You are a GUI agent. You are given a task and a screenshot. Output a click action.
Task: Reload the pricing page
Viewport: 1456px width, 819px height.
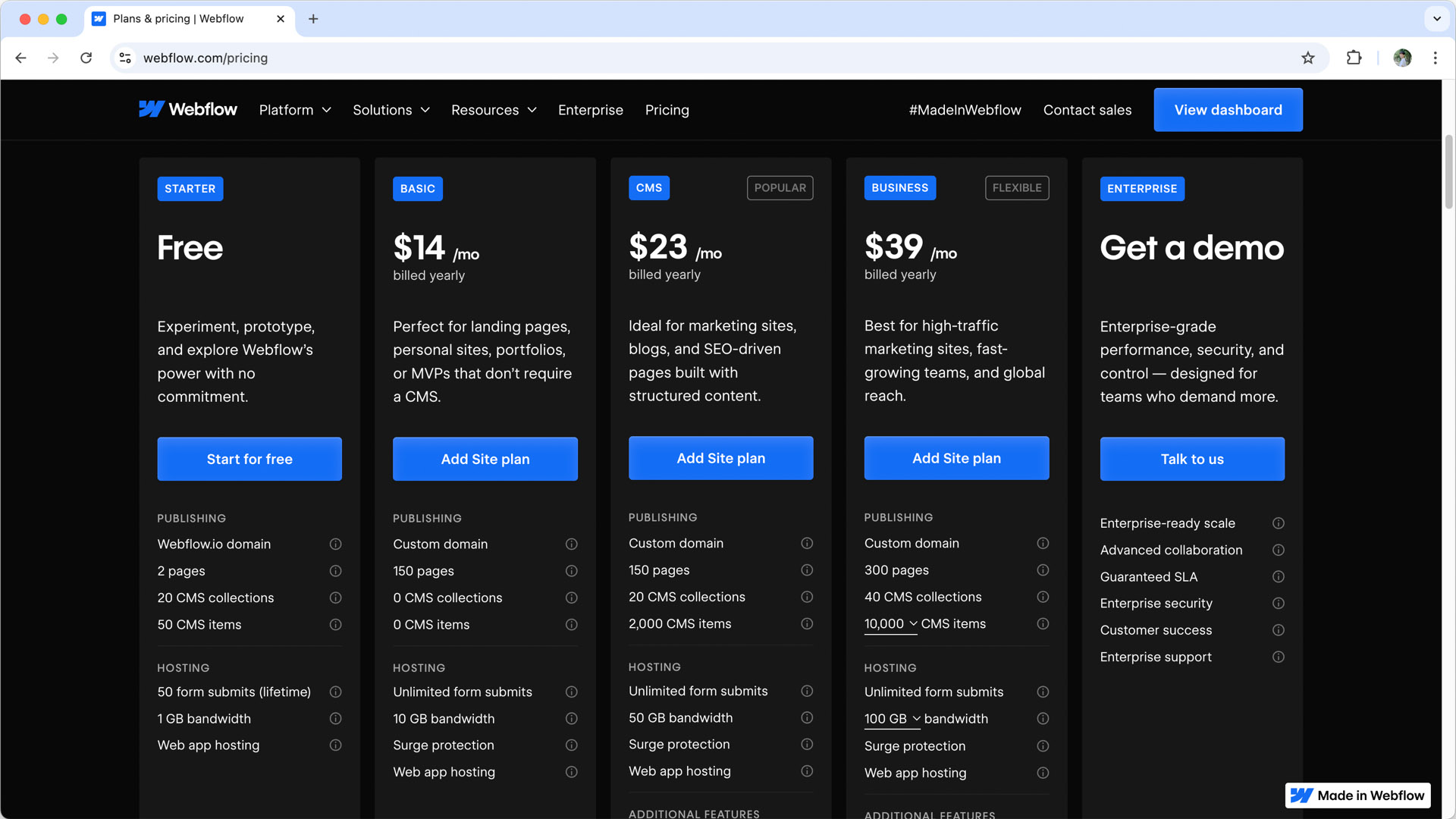click(86, 58)
